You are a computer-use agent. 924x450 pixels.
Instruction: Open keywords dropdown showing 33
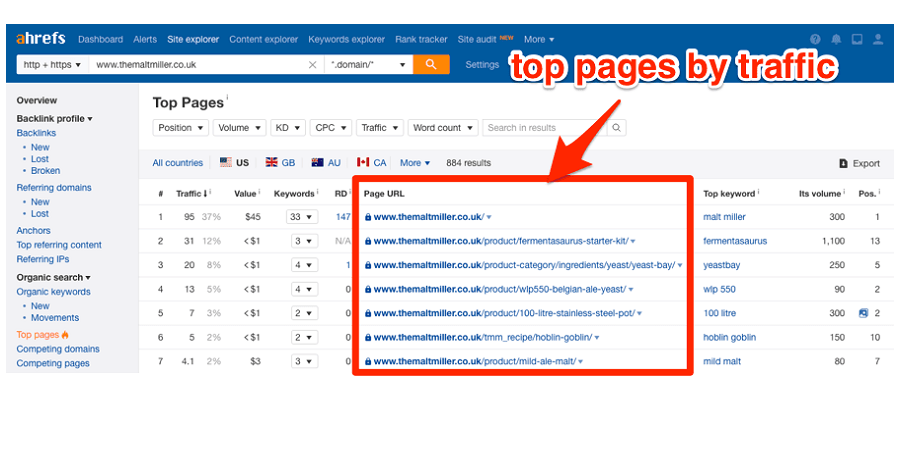tap(302, 217)
